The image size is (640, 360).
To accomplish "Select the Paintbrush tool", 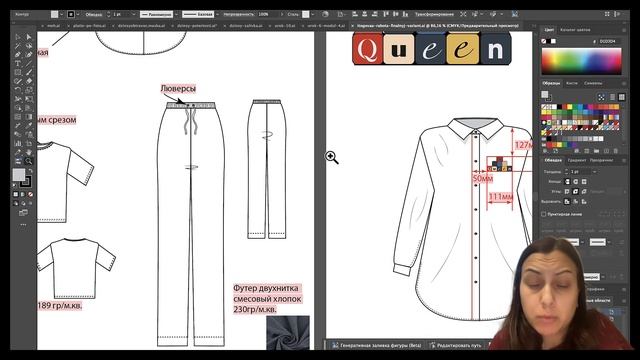I will (x=29, y=72).
